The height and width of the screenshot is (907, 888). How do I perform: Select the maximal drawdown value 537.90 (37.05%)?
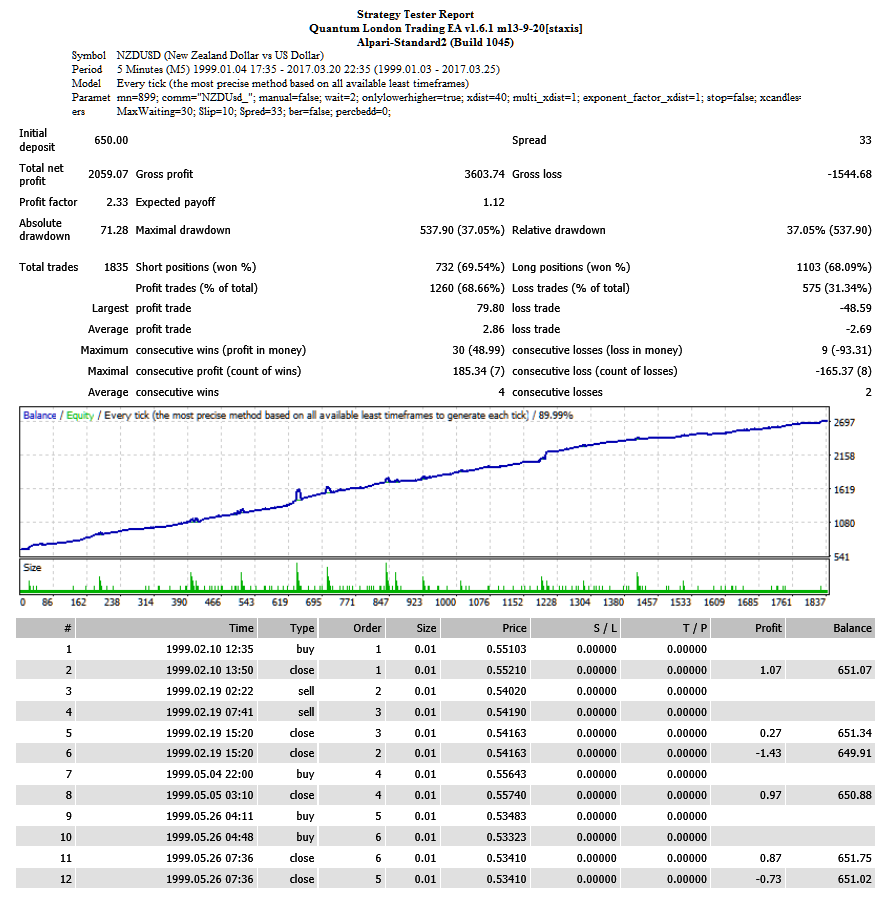[x=462, y=230]
